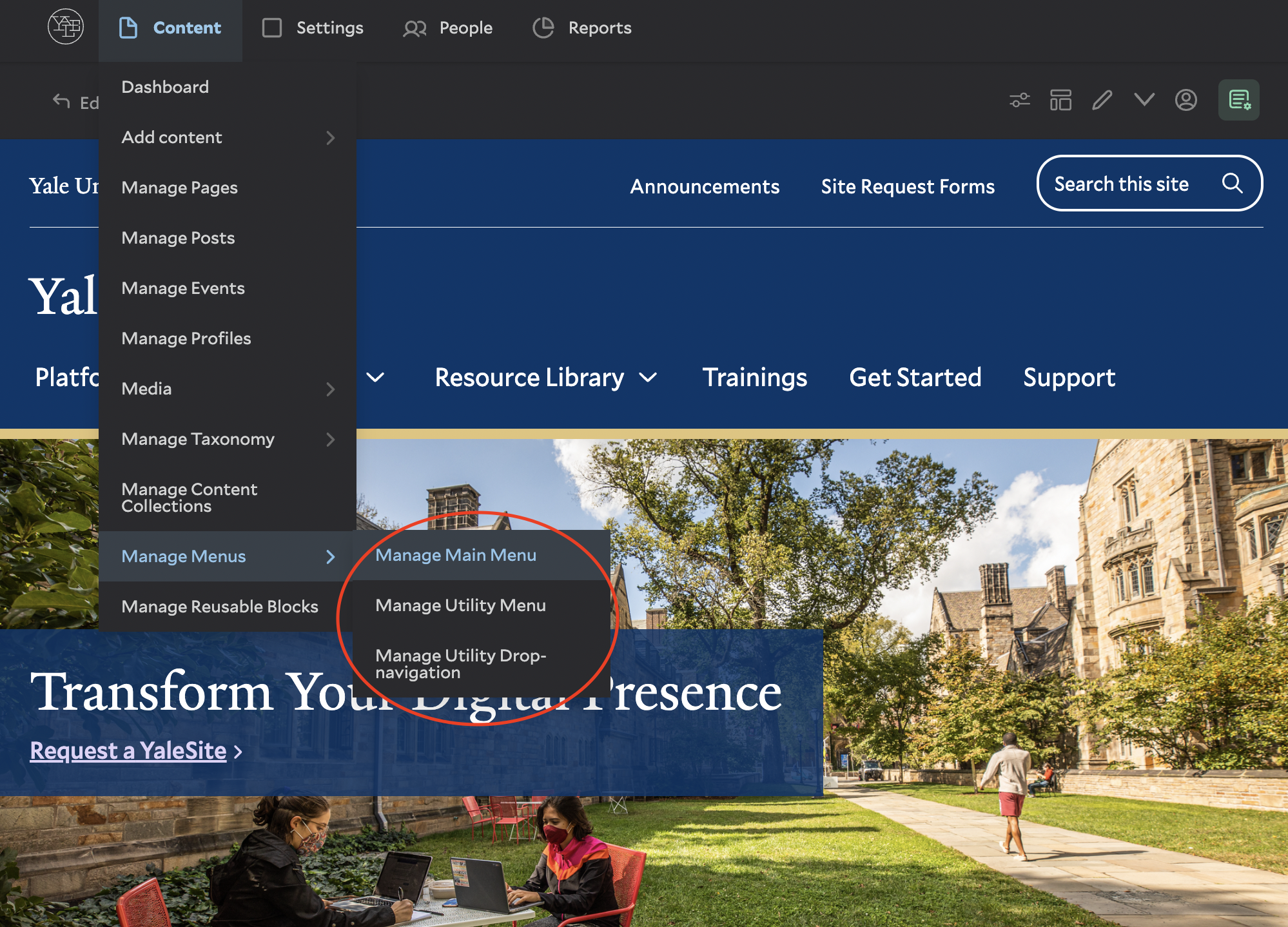This screenshot has width=1288, height=927.
Task: Click the Search this site field
Action: pyautogui.click(x=1149, y=183)
